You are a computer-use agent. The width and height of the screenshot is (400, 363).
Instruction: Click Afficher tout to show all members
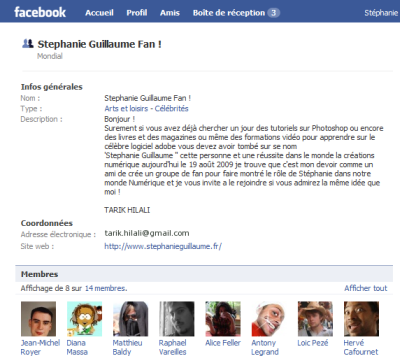[x=366, y=288]
